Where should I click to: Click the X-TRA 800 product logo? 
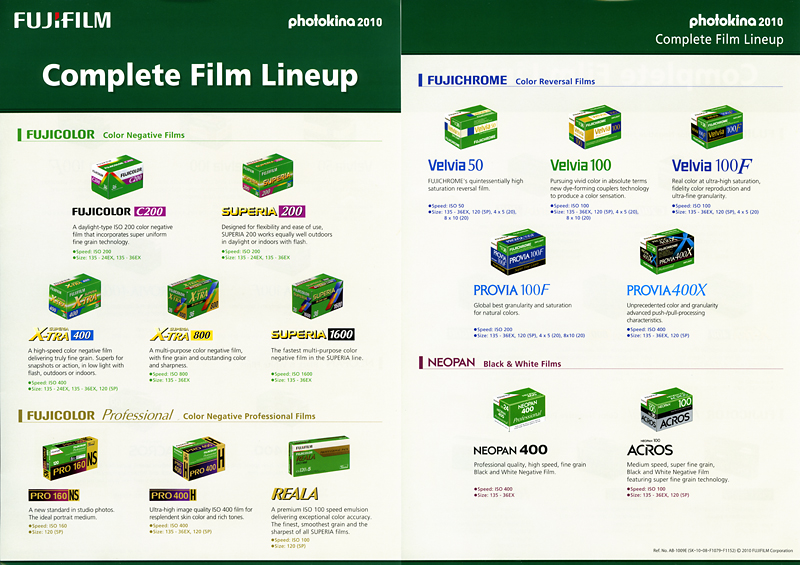coord(182,335)
